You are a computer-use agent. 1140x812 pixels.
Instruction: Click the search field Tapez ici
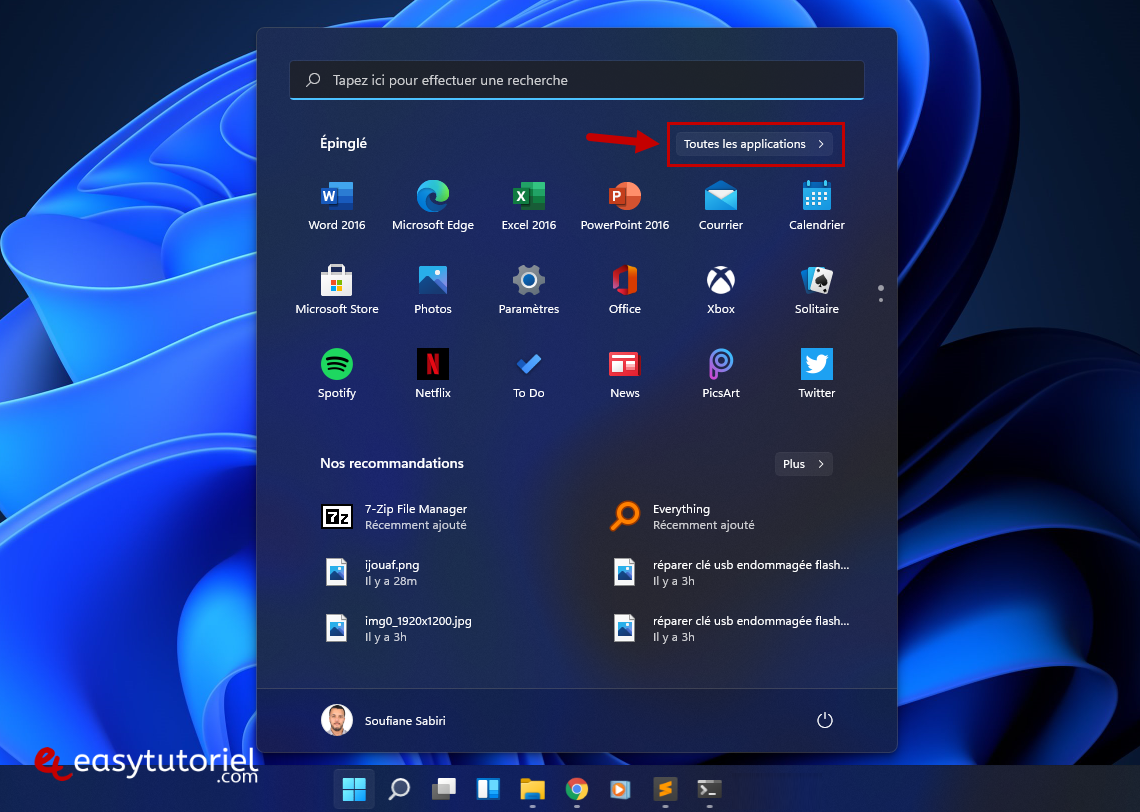(577, 80)
